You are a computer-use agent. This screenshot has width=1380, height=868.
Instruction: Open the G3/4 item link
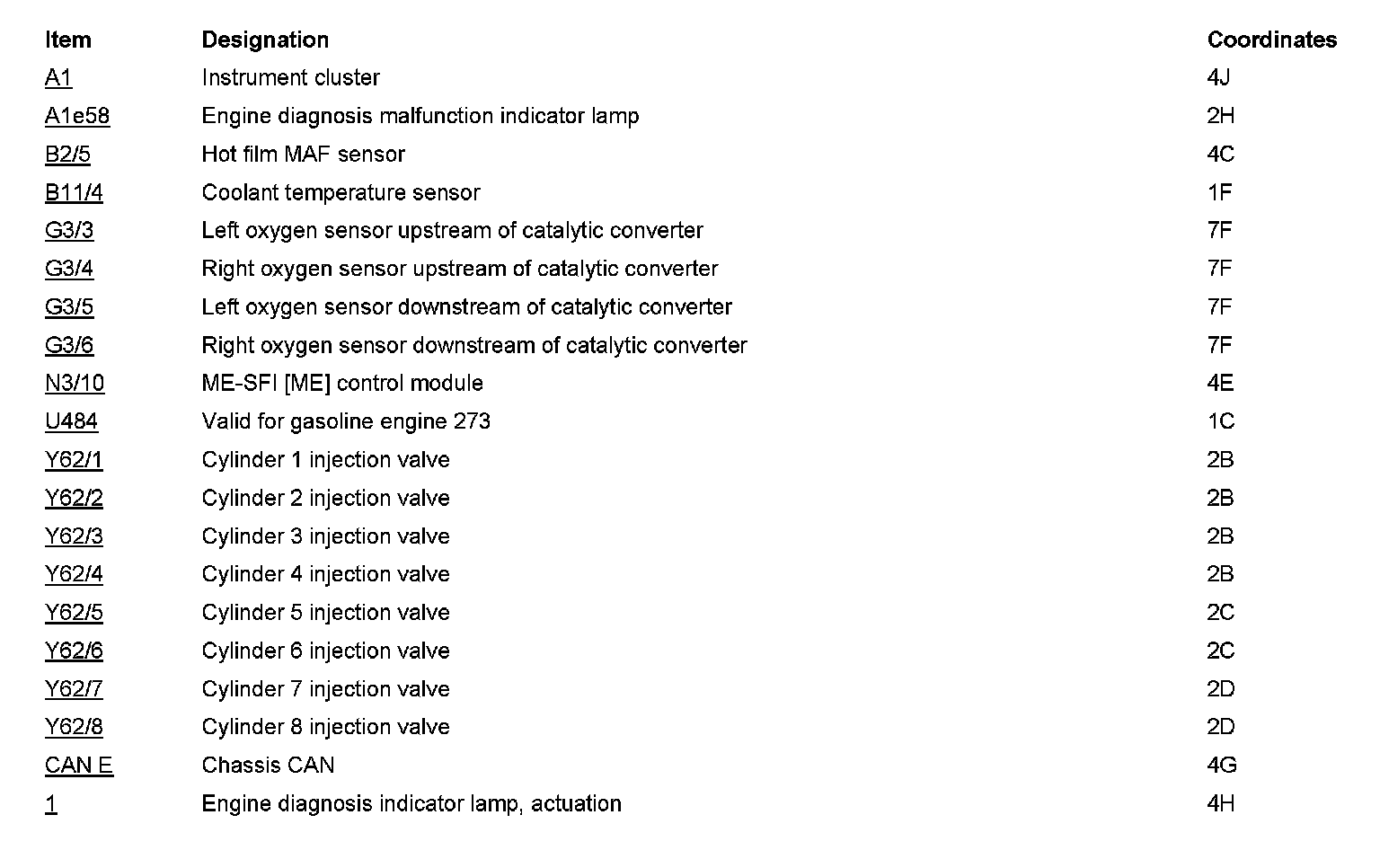click(x=69, y=269)
